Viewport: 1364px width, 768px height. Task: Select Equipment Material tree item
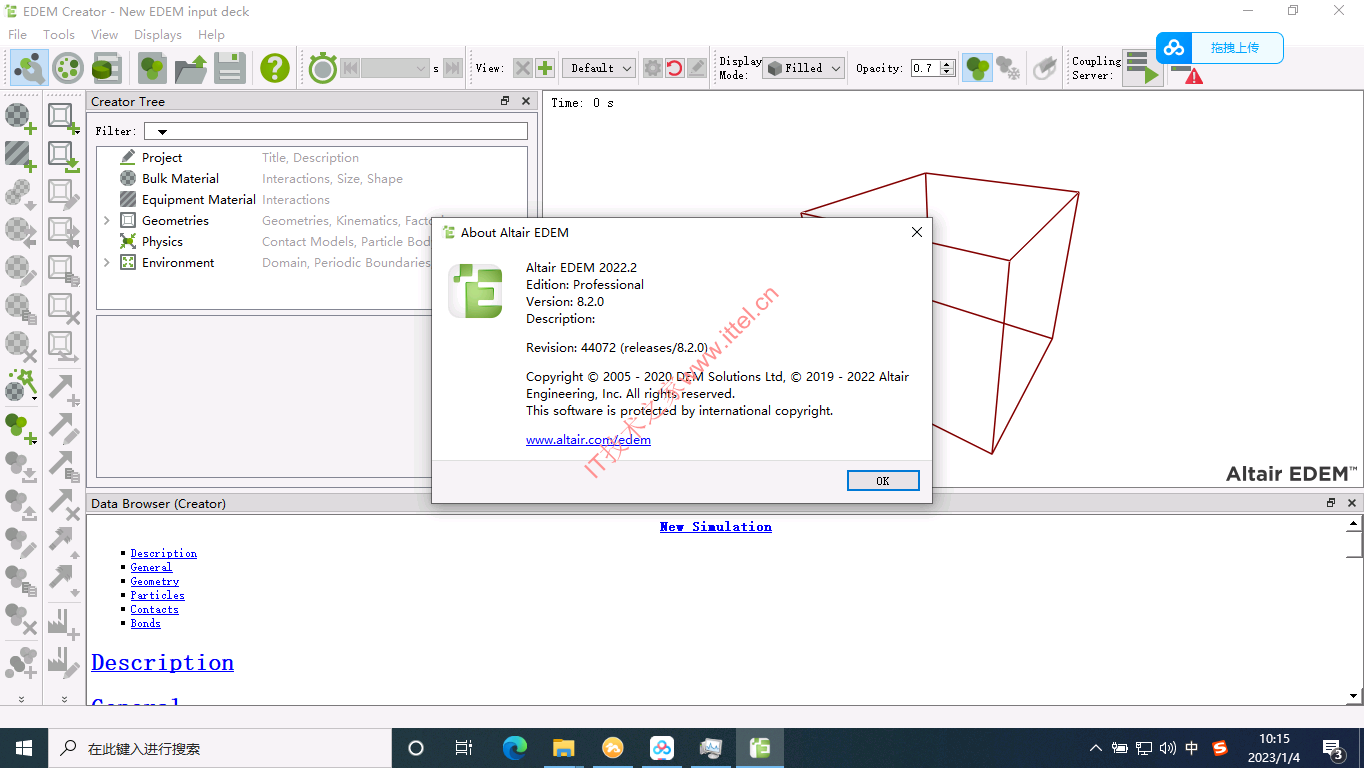pos(199,199)
